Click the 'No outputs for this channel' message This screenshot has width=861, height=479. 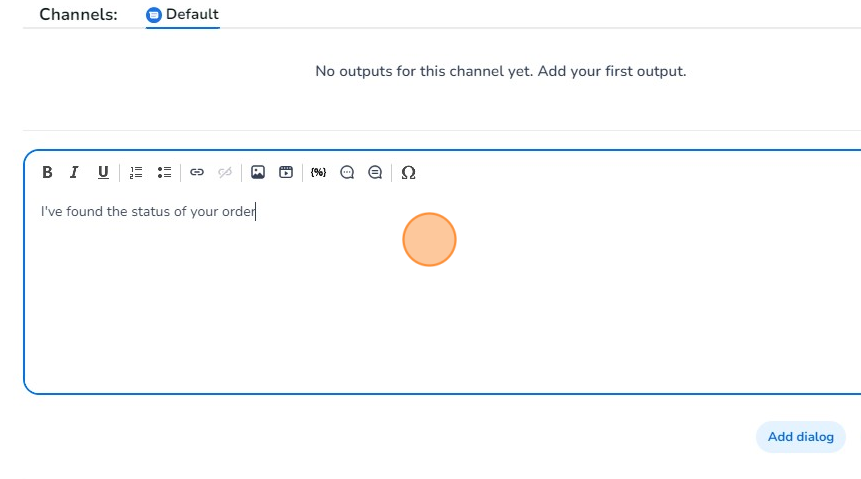click(500, 71)
